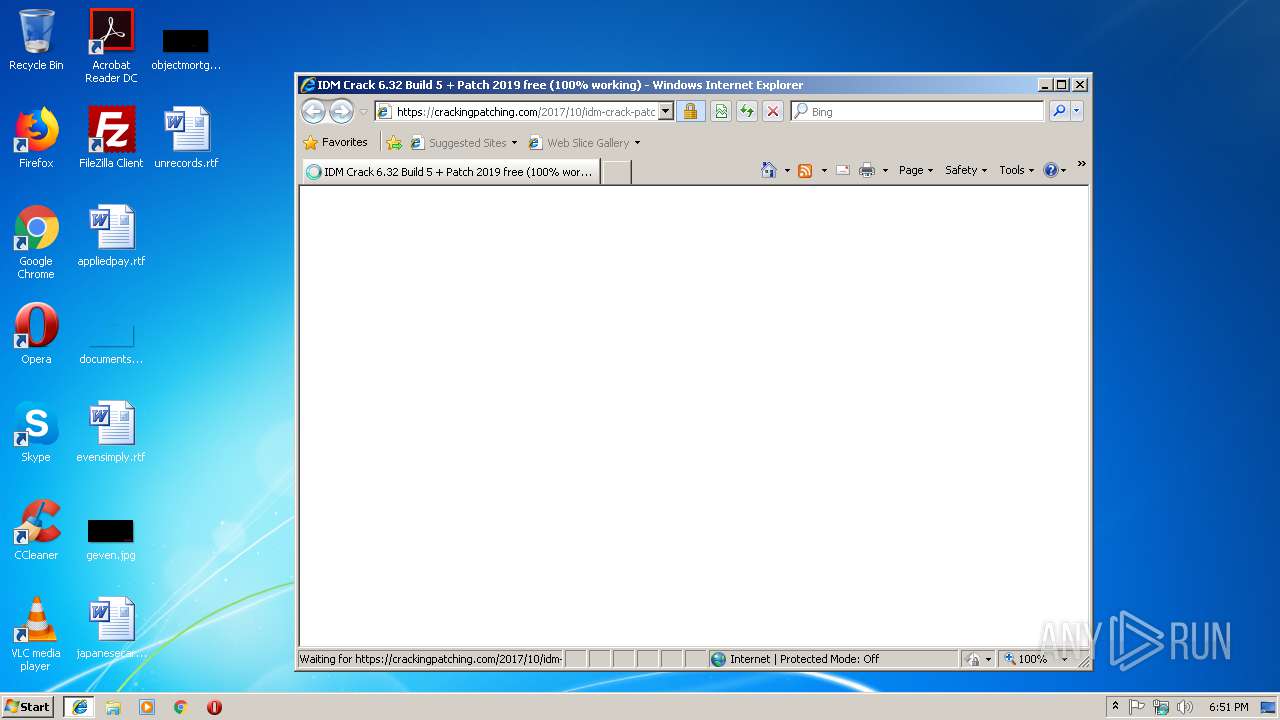Open the Skype desktop shortcut
Viewport: 1280px width, 720px height.
point(36,431)
